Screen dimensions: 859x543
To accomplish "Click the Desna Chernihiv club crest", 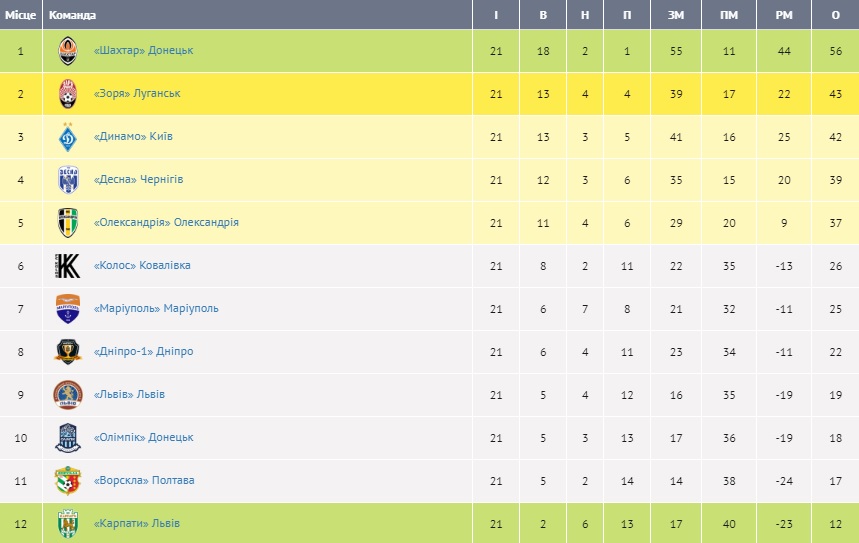I will tap(67, 180).
